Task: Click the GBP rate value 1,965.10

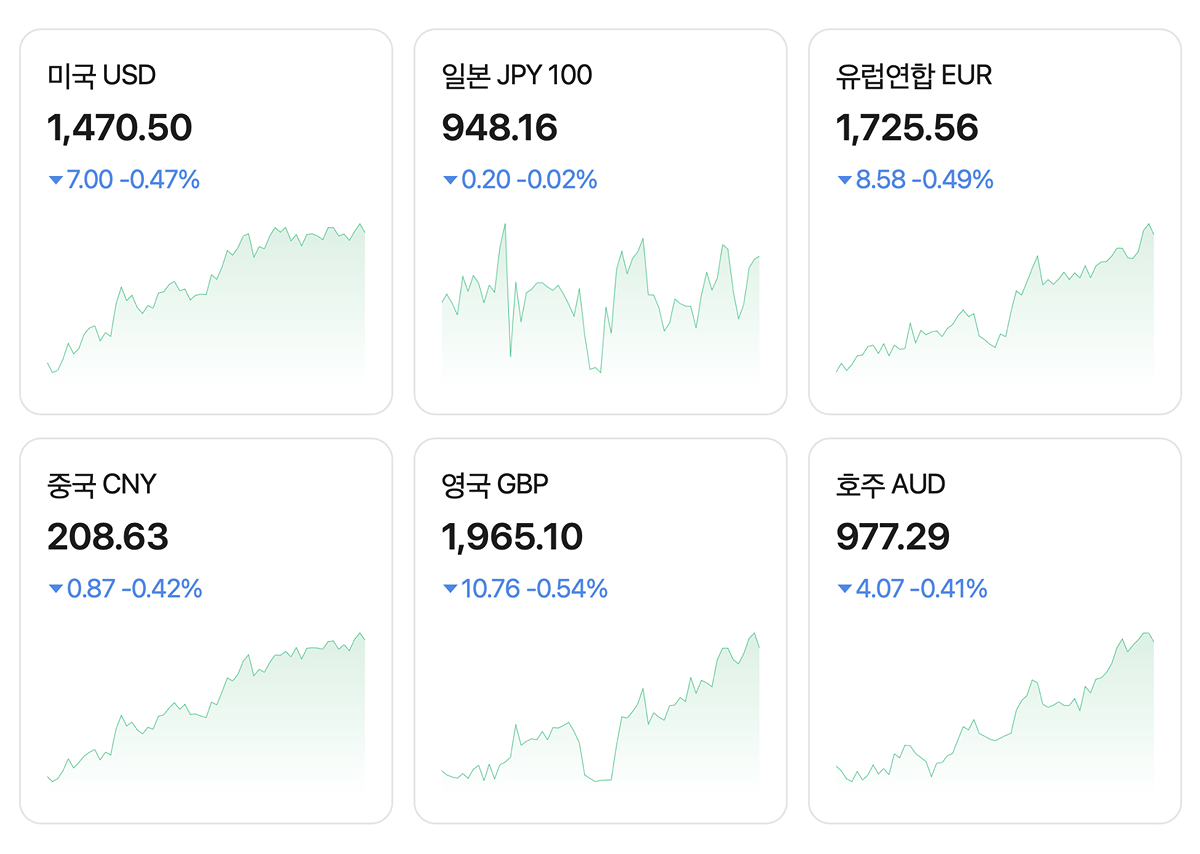Action: tap(511, 538)
